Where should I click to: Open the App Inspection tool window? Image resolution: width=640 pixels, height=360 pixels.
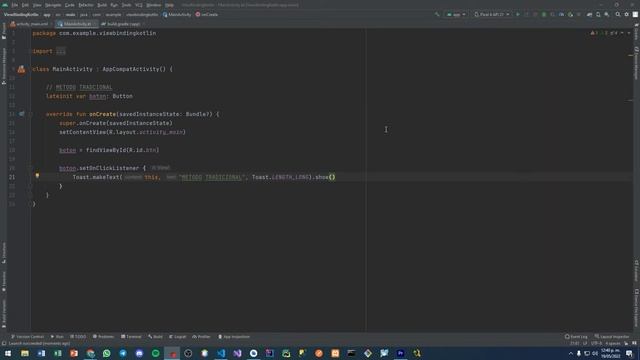pos(234,337)
